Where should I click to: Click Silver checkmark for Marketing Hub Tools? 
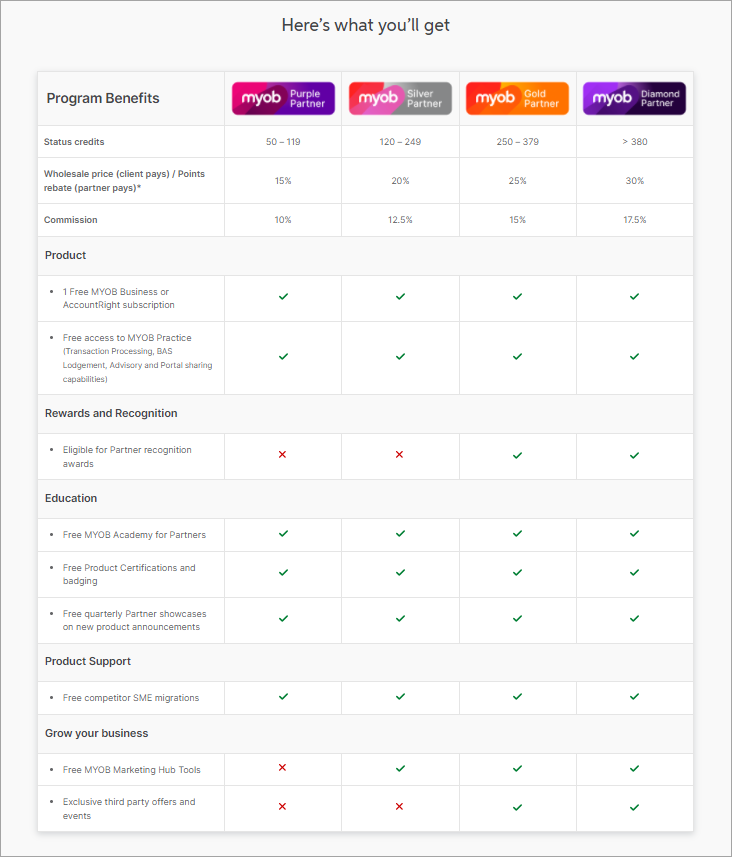[400, 769]
